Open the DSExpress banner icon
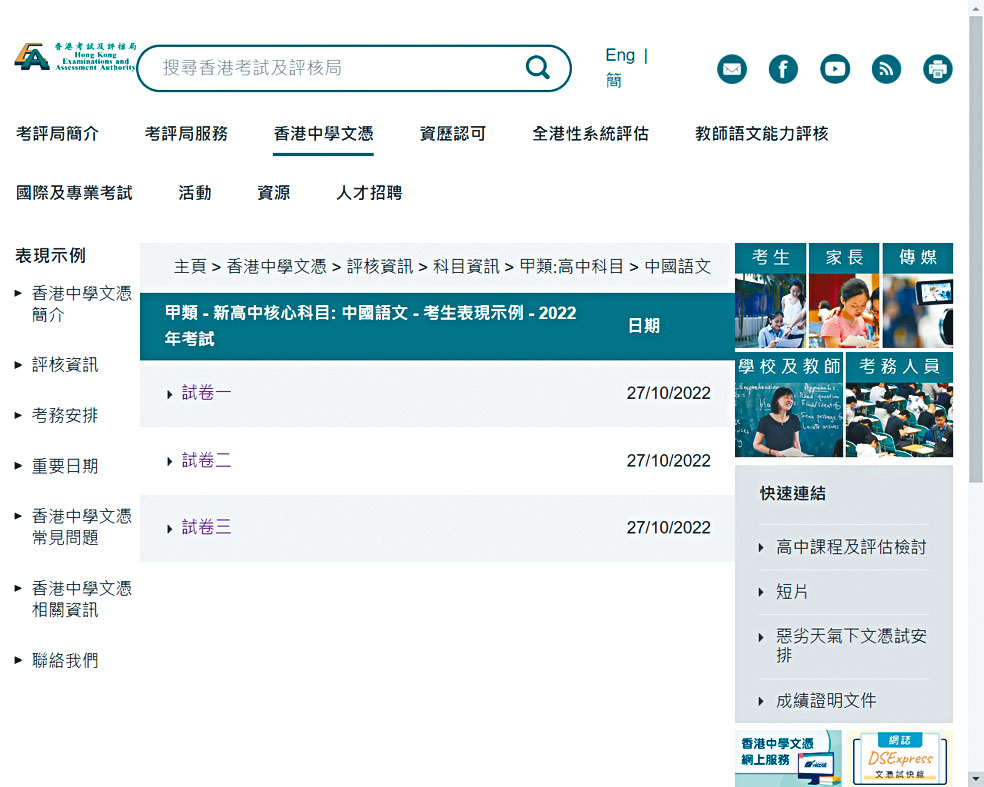The image size is (984, 787). (897, 759)
